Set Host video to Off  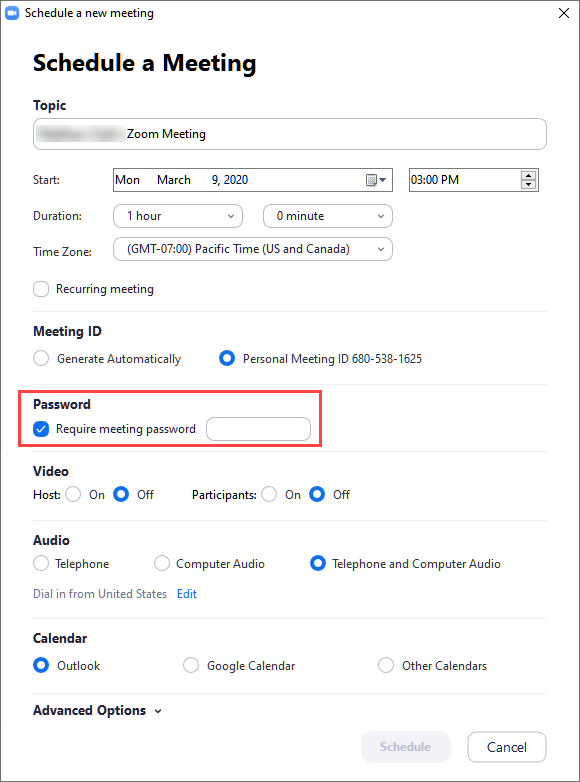click(x=121, y=495)
